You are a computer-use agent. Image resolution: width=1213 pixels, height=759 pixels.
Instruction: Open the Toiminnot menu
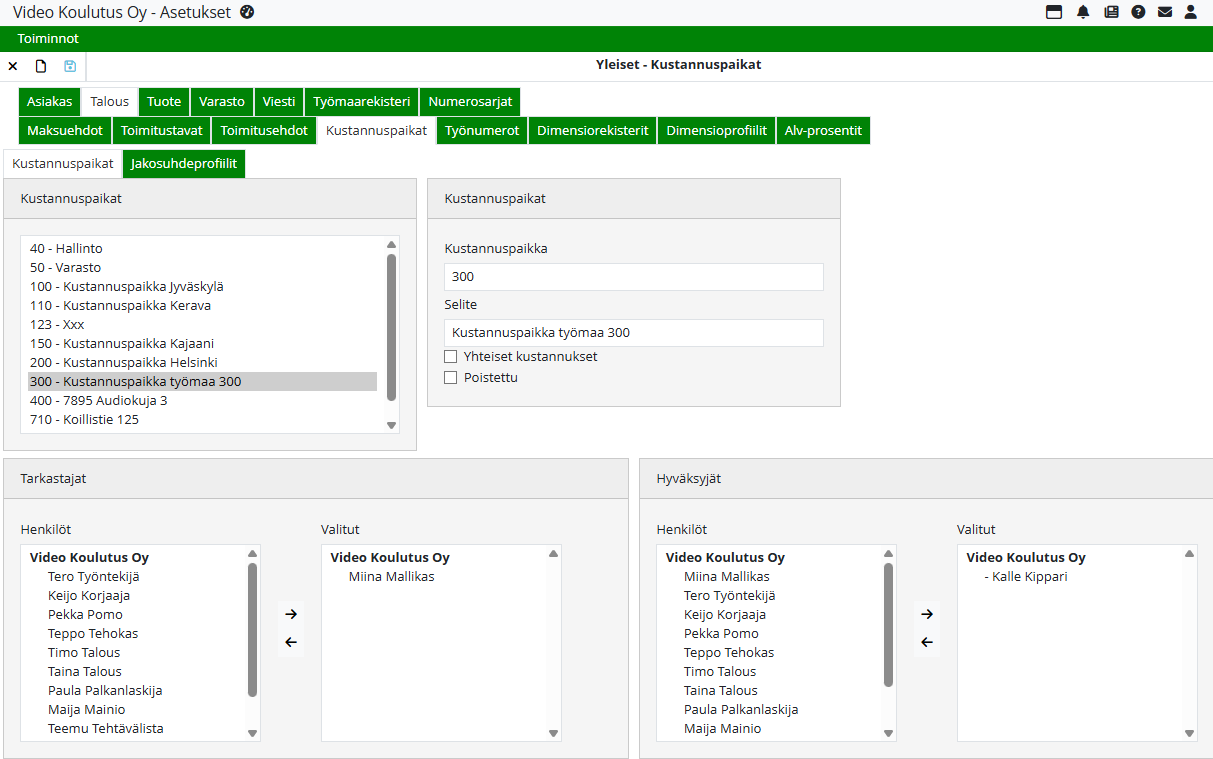48,39
